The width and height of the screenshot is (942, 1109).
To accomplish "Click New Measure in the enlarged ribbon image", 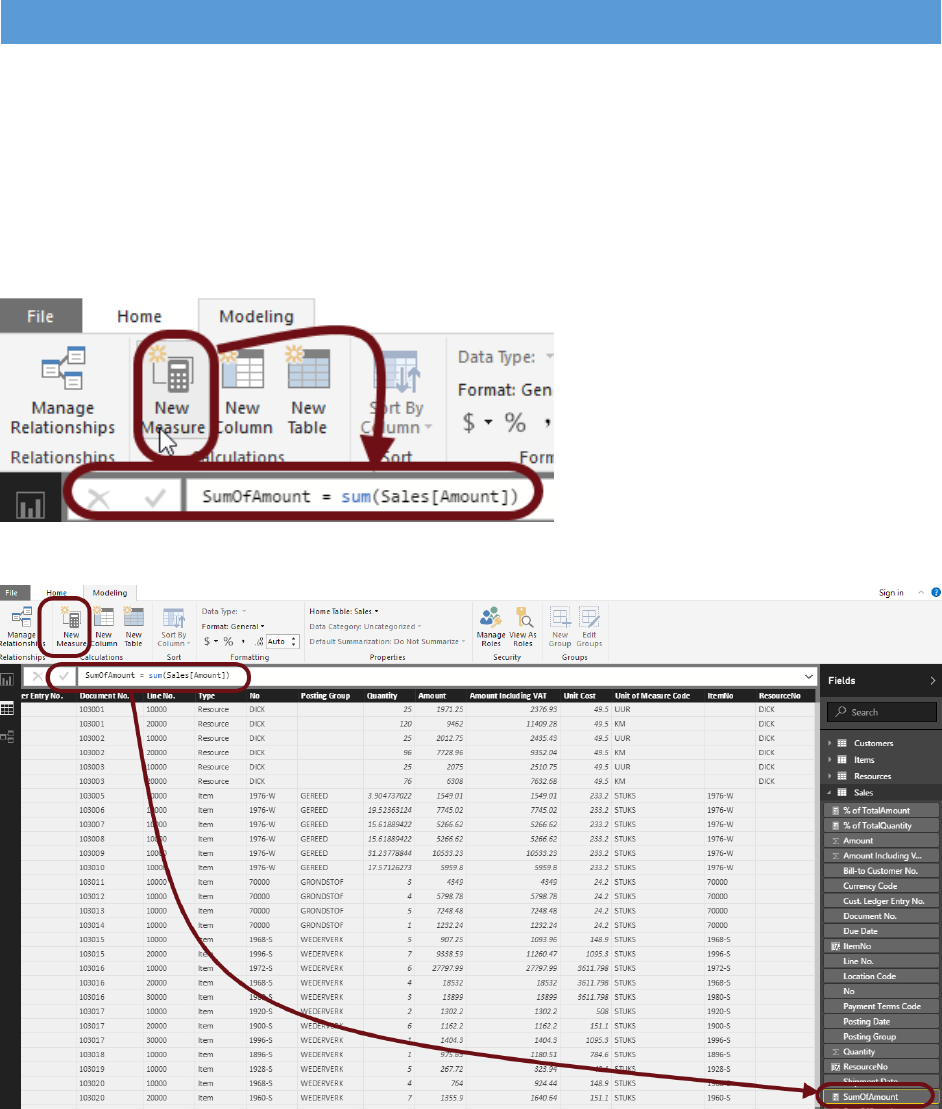I will [x=173, y=391].
